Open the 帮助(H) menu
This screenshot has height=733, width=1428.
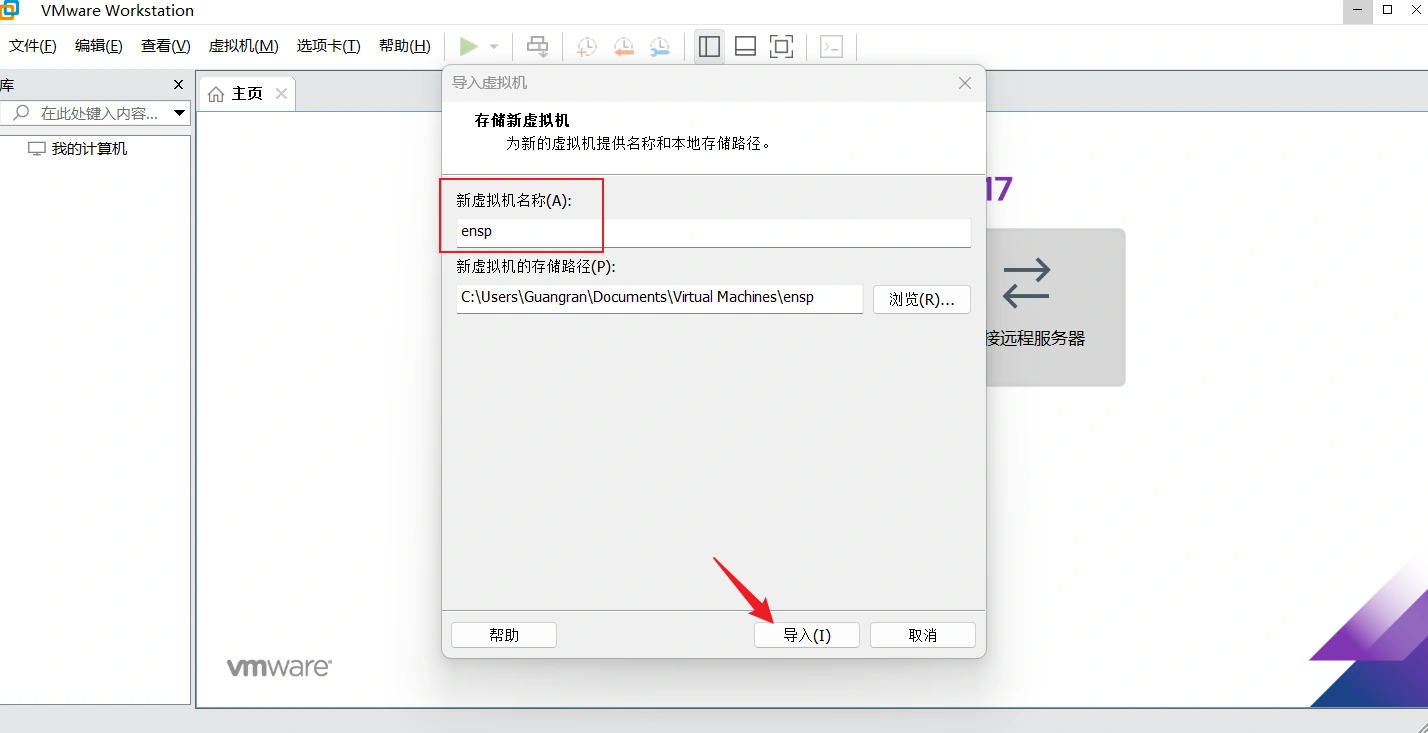pos(405,46)
